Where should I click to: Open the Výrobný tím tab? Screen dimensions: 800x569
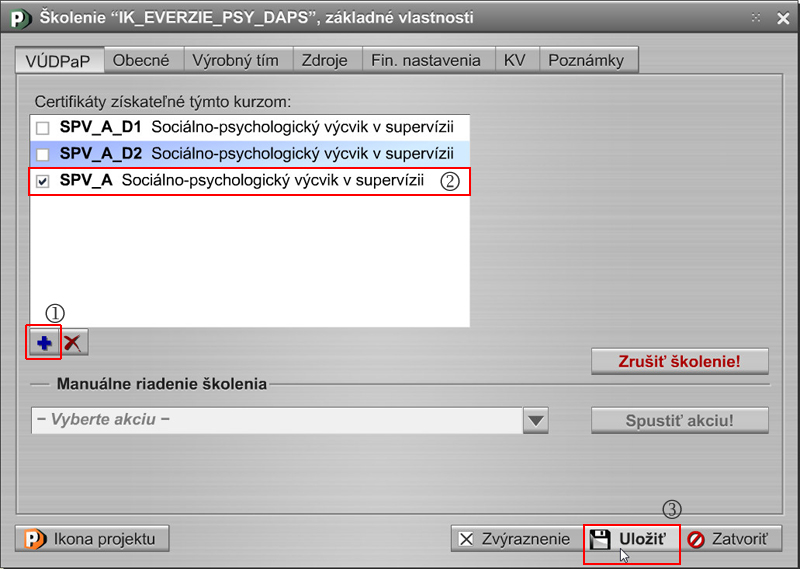[238, 60]
